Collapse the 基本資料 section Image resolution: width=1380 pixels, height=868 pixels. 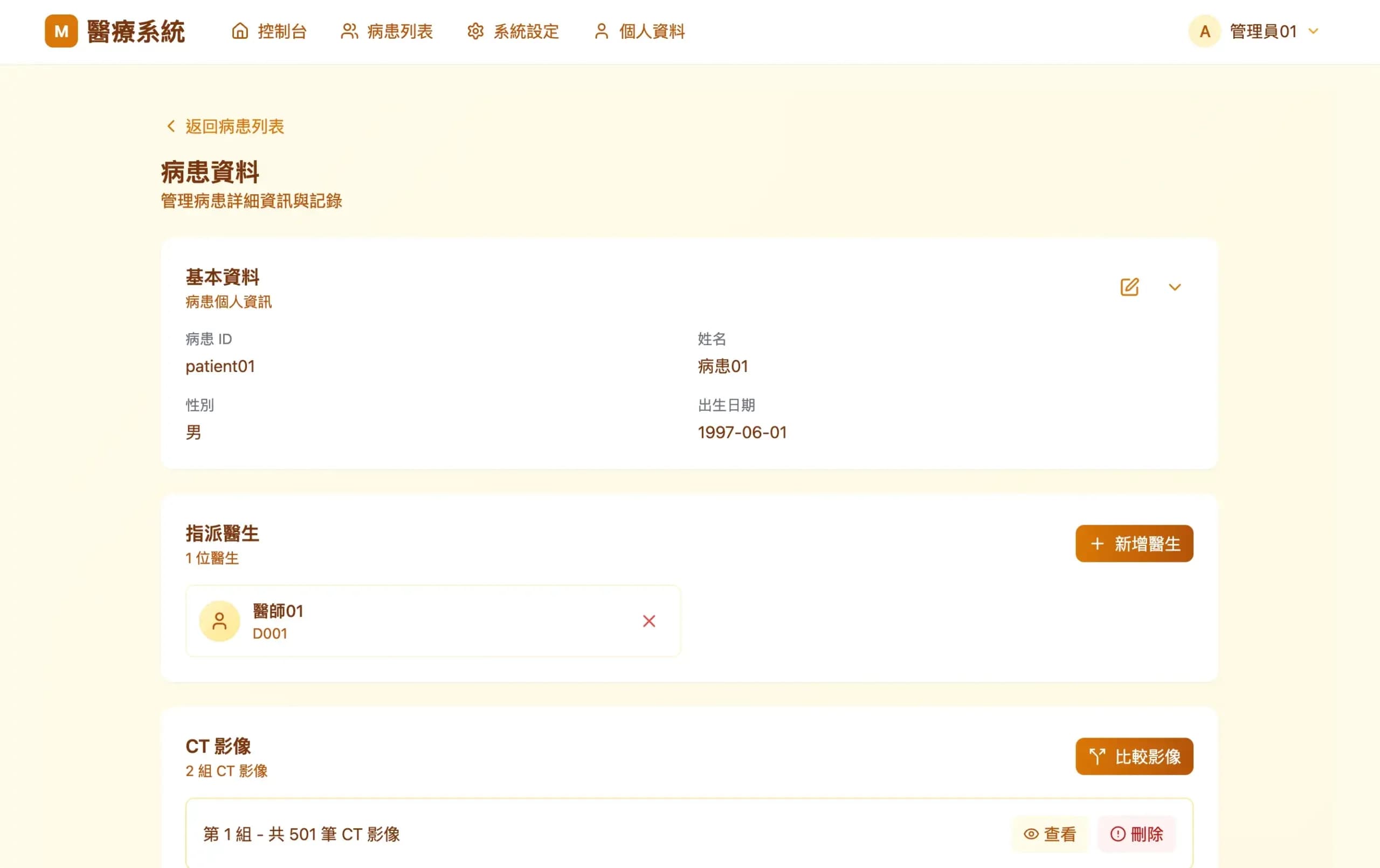(x=1175, y=287)
